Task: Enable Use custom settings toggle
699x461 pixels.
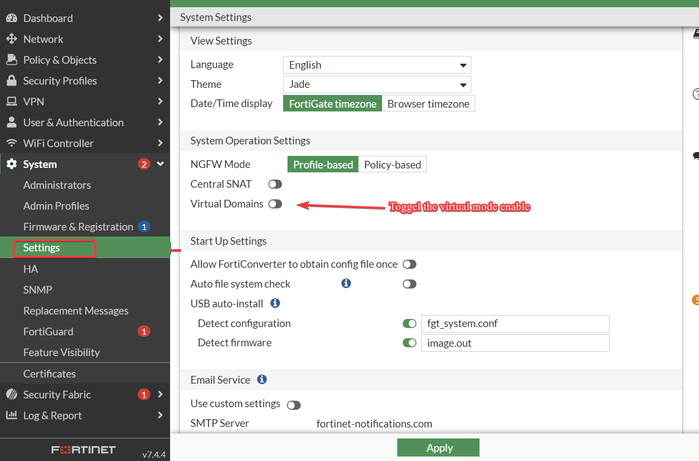Action: coord(294,405)
